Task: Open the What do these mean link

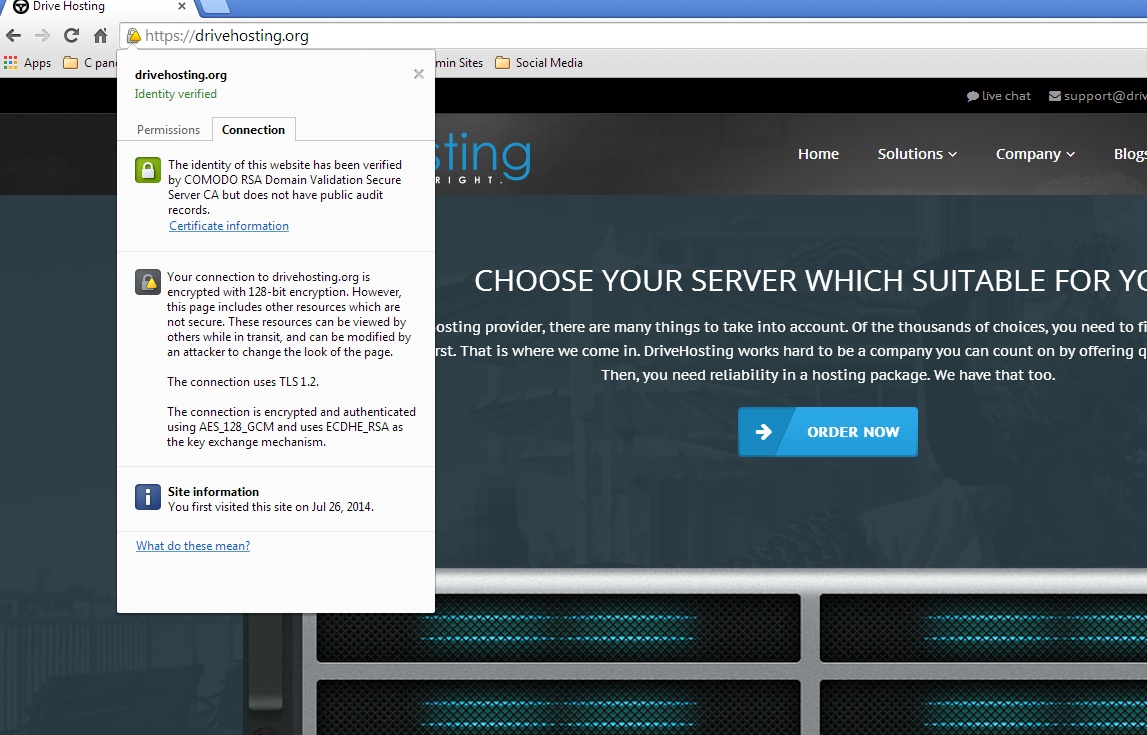Action: pyautogui.click(x=193, y=546)
